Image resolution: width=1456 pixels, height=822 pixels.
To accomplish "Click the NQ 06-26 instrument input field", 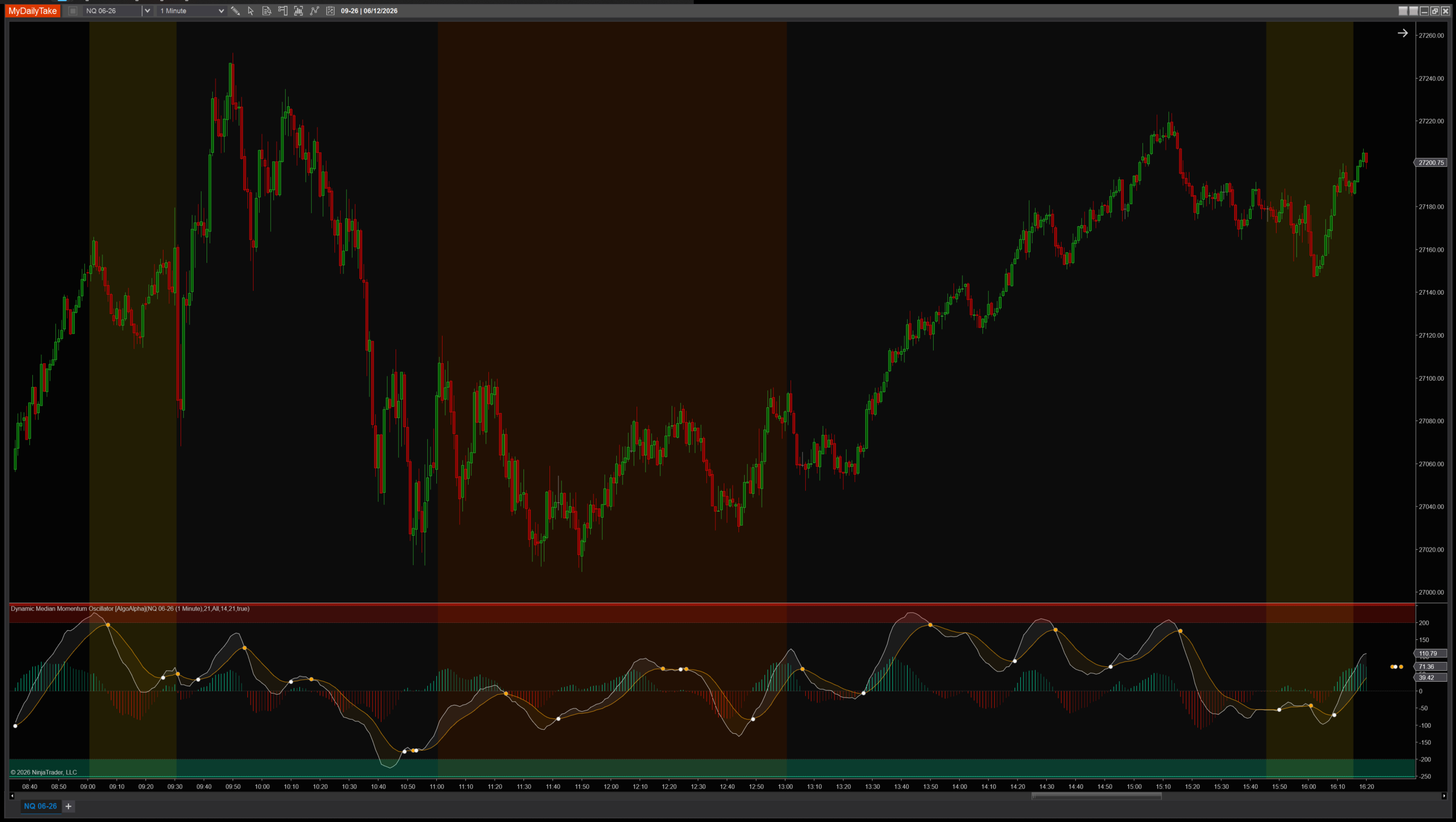I will (113, 11).
